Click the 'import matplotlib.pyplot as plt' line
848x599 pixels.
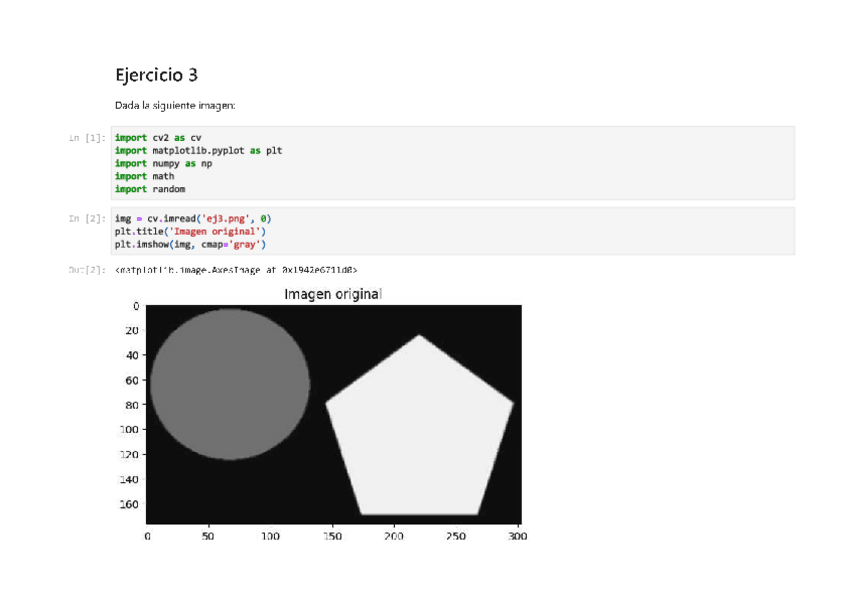tap(198, 150)
